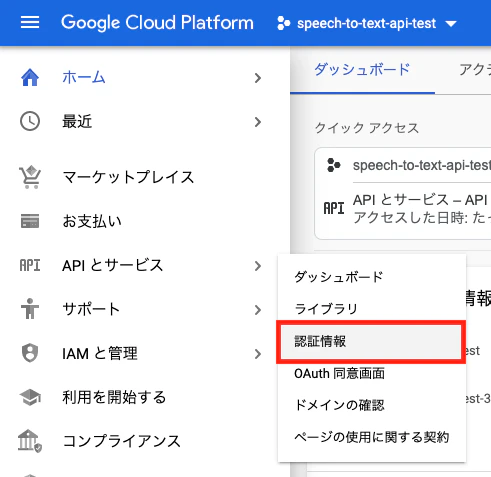Open speech-to-text-api-test quick access entry

click(421, 165)
